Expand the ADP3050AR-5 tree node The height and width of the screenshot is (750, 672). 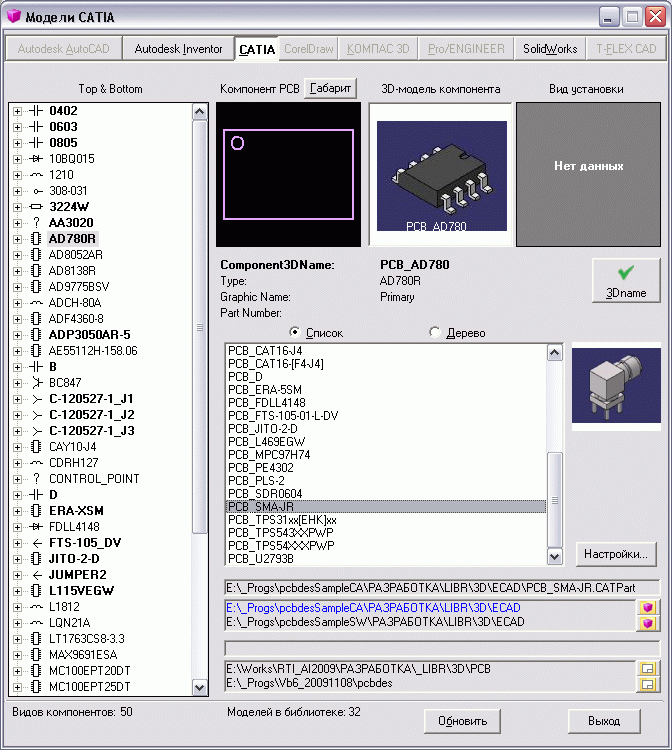18,335
